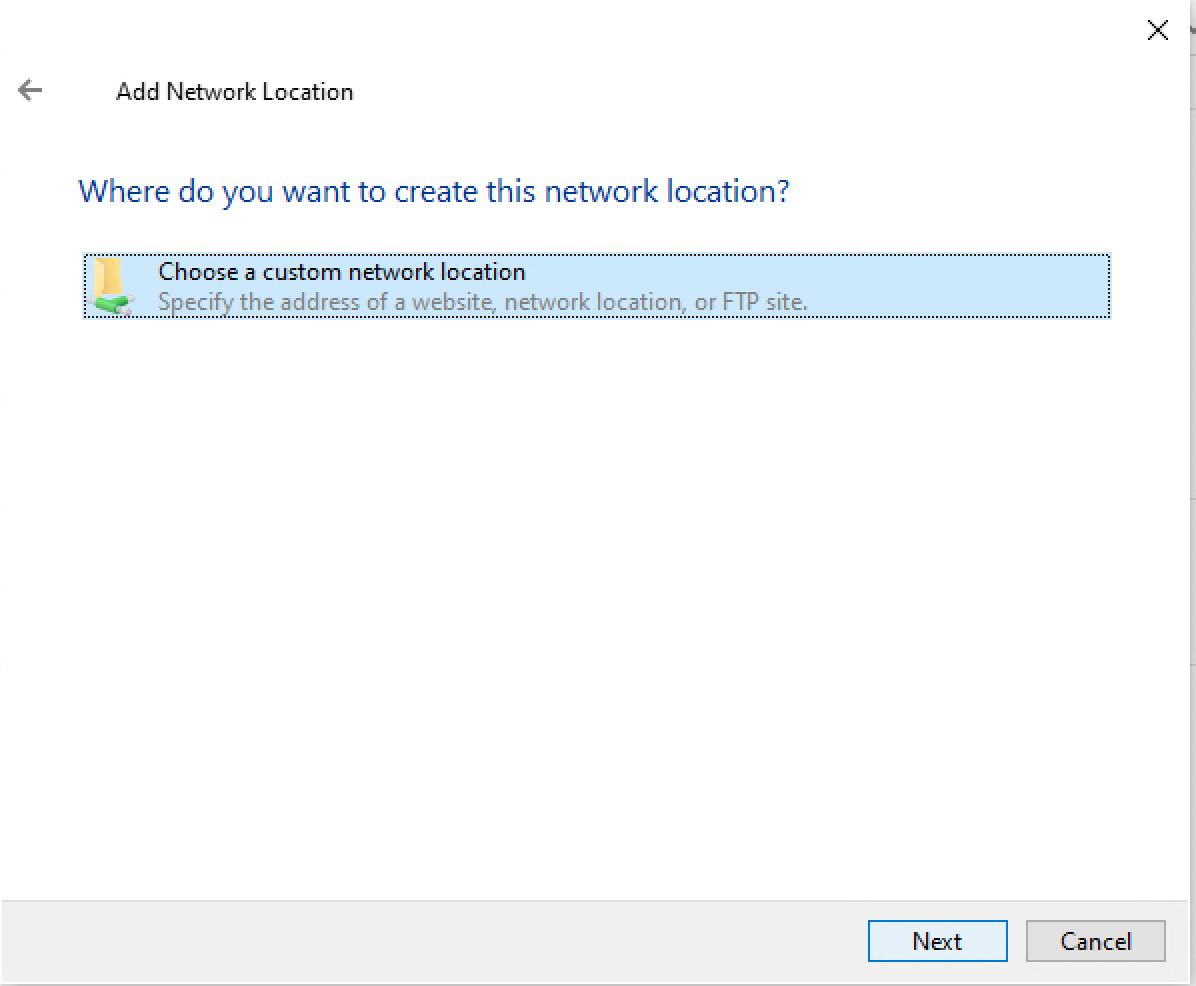Click blank area between back arrow and title

pyautogui.click(x=80, y=92)
